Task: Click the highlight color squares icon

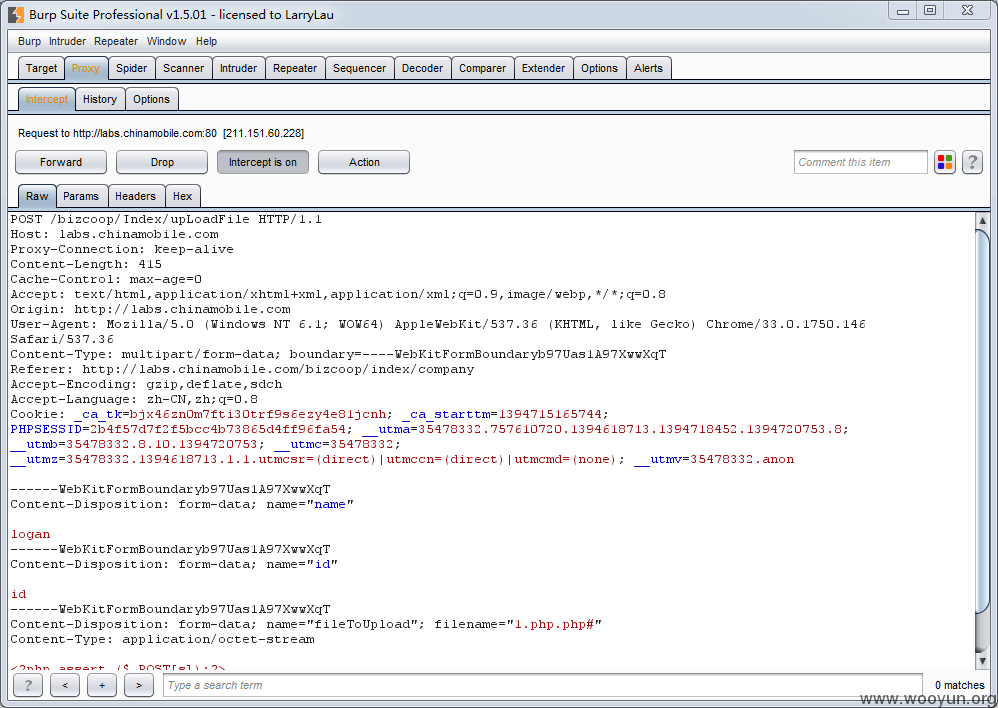Action: click(x=945, y=162)
